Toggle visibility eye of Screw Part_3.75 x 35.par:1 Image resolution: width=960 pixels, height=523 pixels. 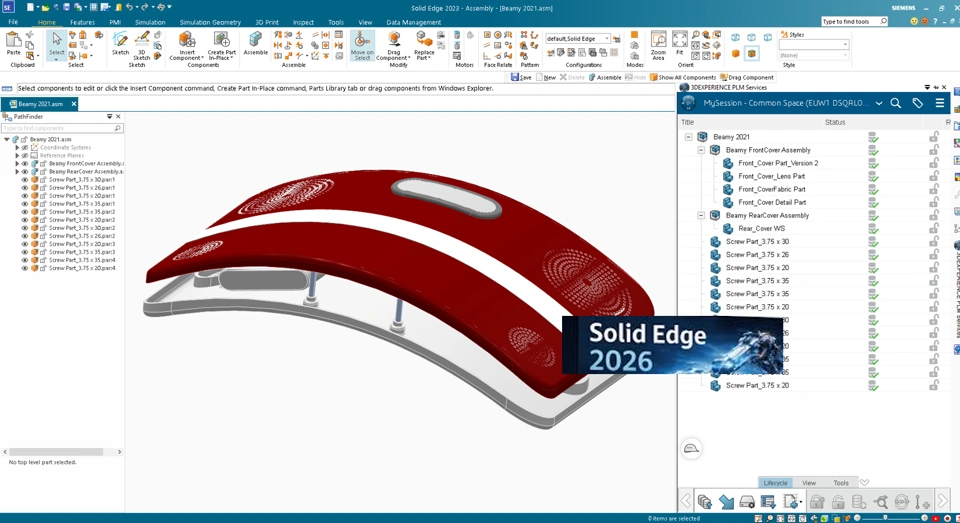point(25,203)
